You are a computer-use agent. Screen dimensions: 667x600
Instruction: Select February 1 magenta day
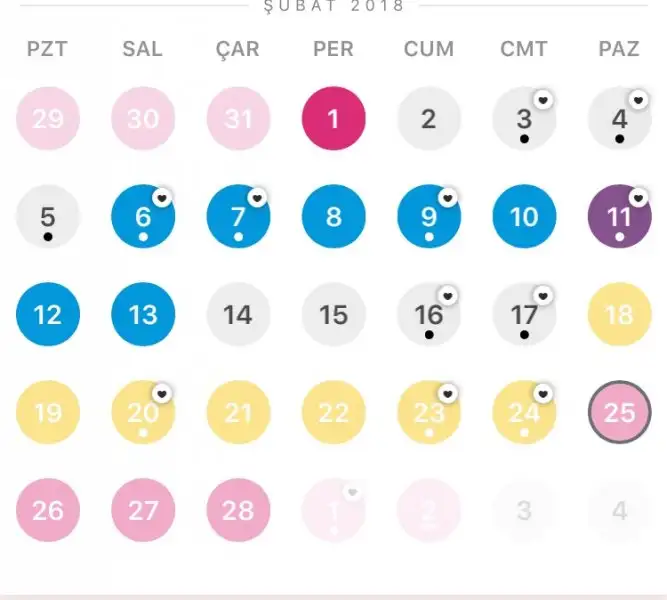pos(333,119)
